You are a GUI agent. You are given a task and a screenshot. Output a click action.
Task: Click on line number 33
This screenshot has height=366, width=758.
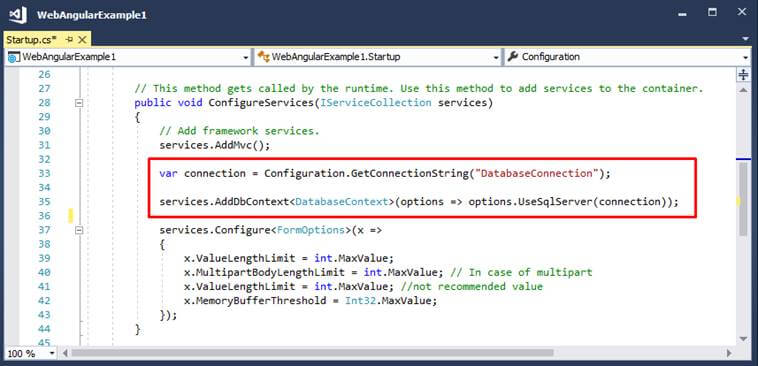pos(44,174)
